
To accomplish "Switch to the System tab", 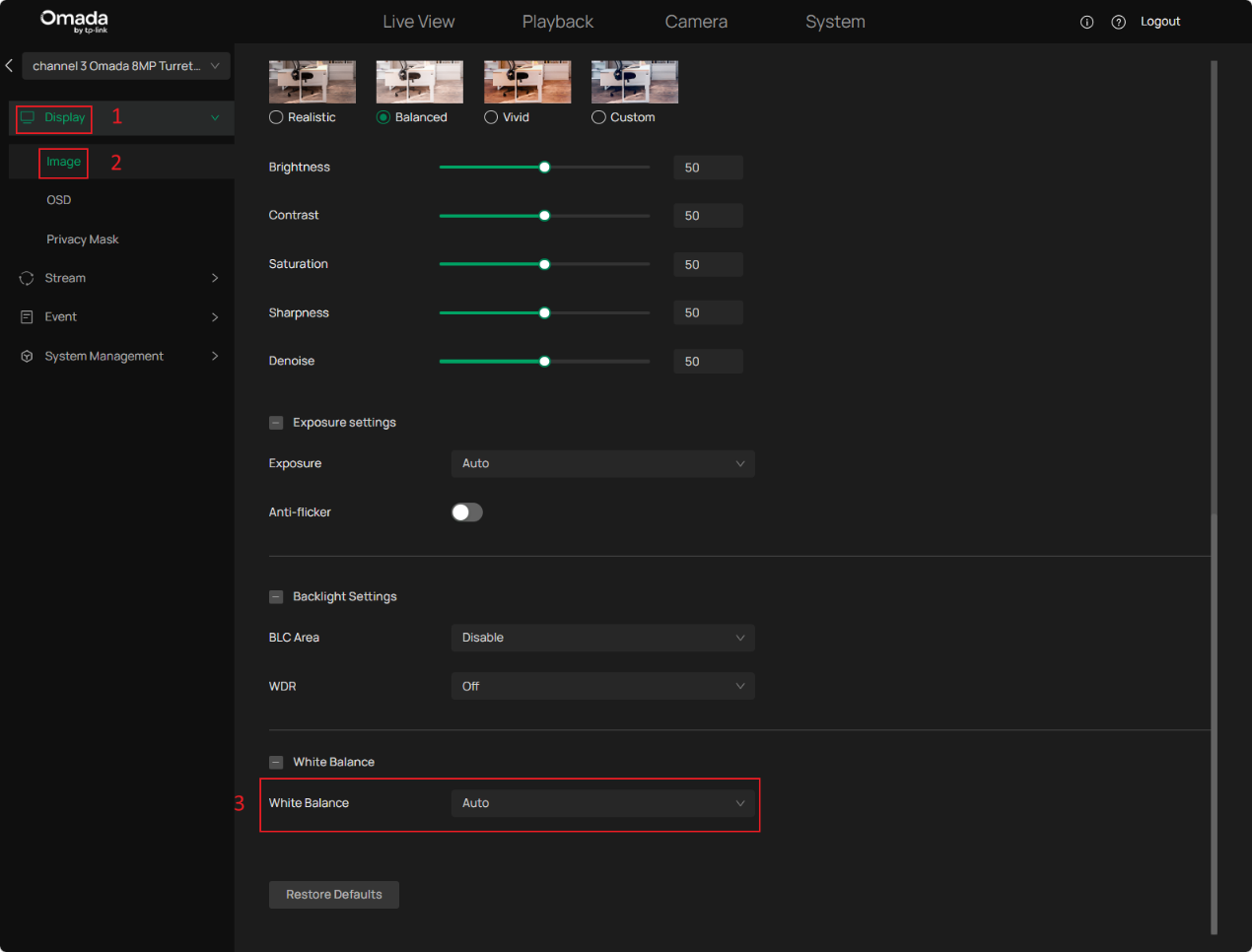I will point(835,22).
